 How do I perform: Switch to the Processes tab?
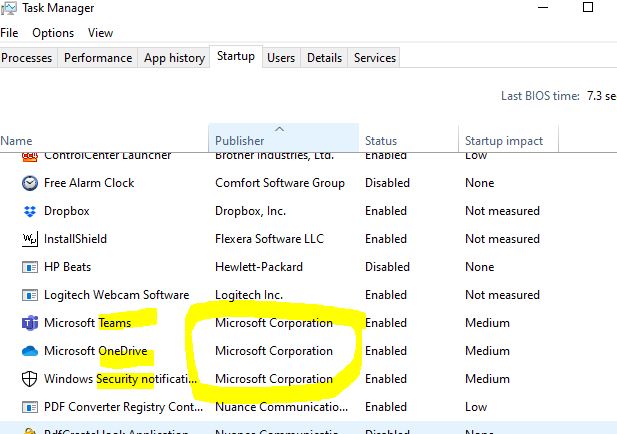tap(27, 58)
